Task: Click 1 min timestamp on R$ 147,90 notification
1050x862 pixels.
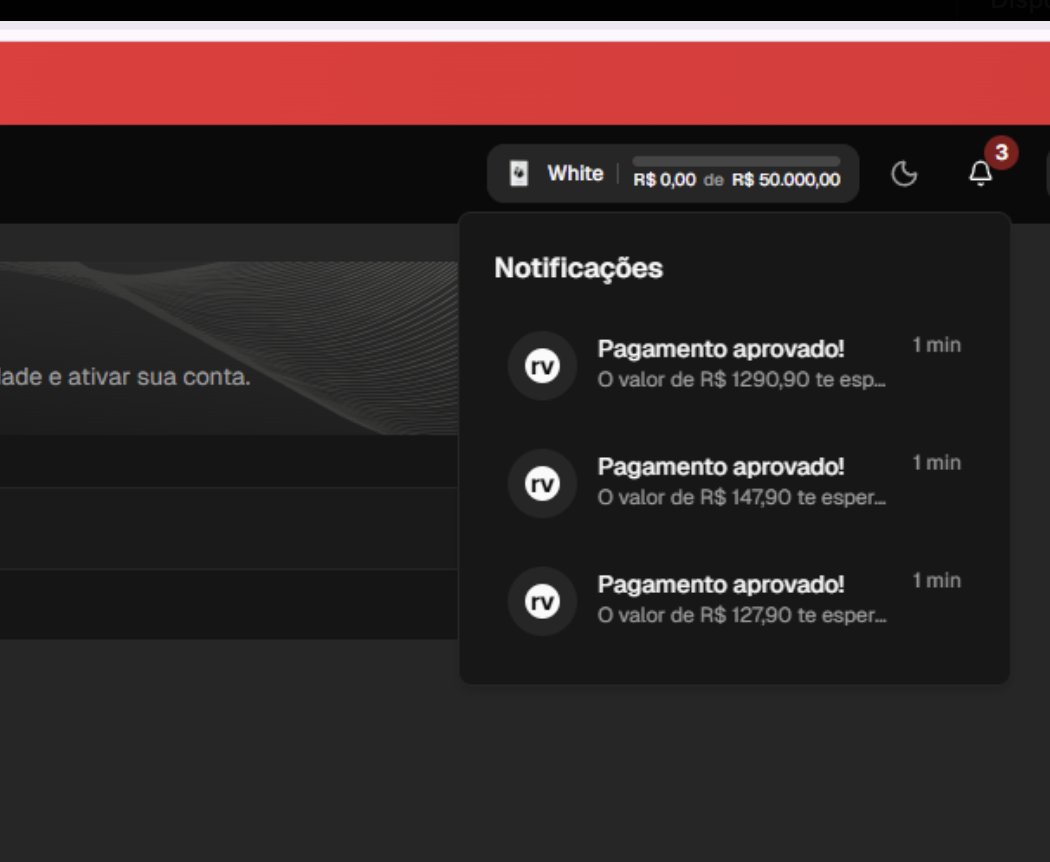Action: pos(937,463)
